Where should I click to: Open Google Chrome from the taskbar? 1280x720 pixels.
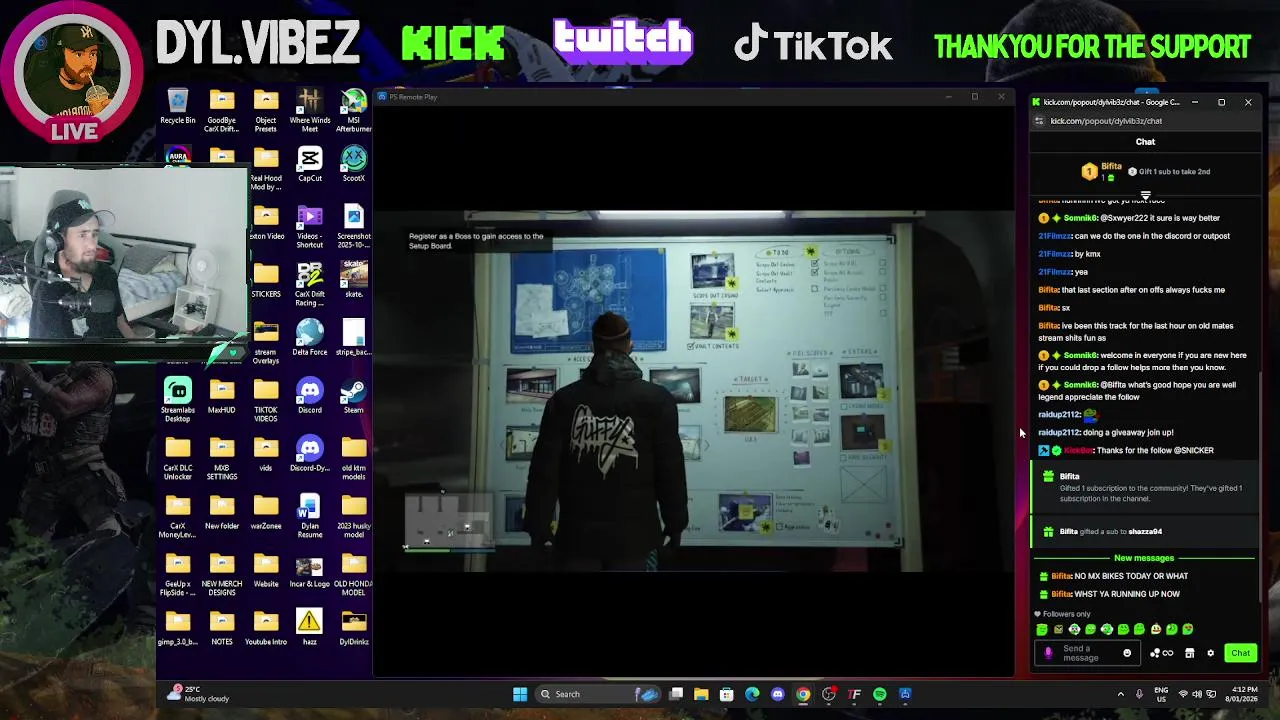point(803,694)
